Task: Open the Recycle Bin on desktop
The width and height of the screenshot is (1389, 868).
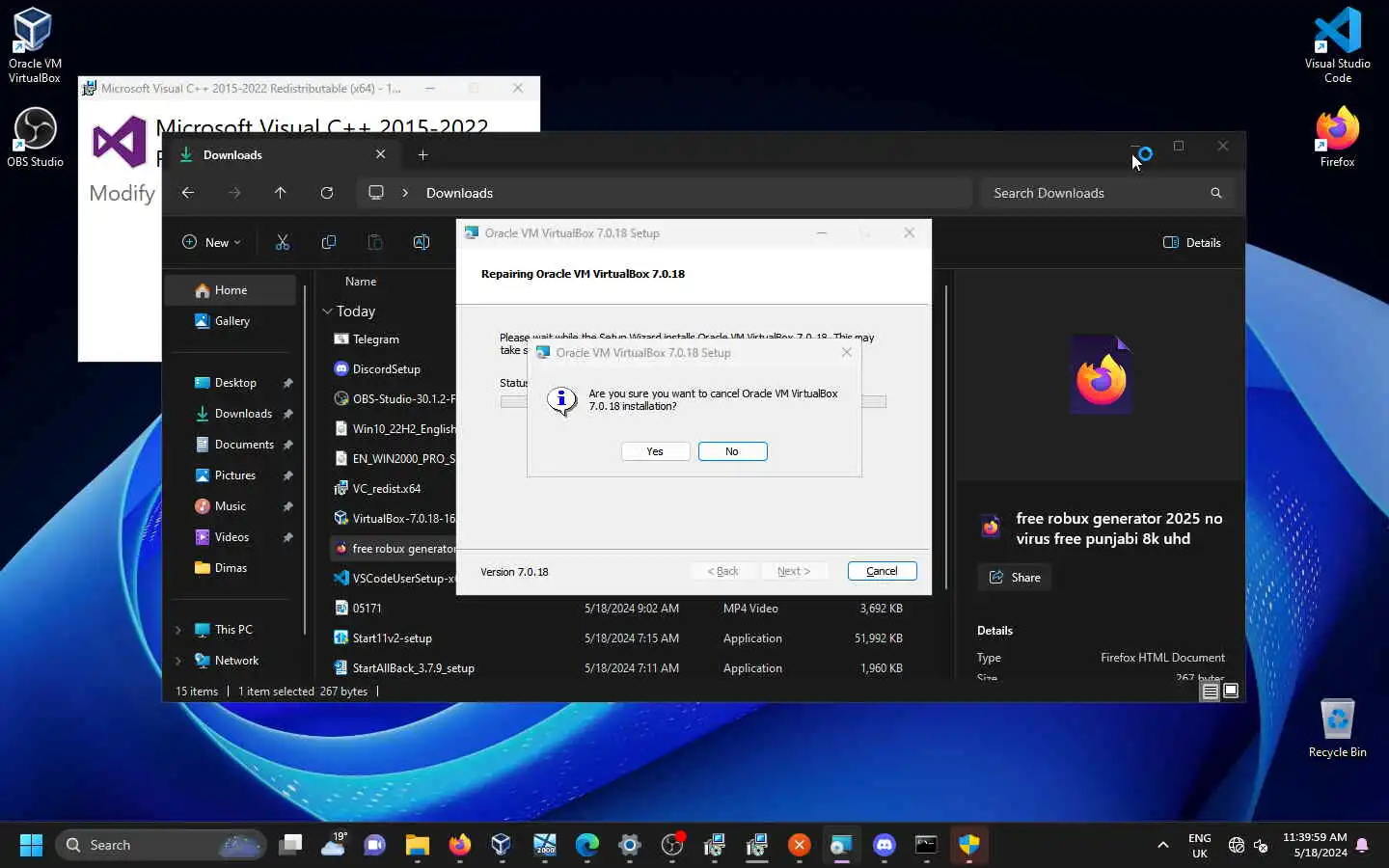Action: [x=1337, y=727]
